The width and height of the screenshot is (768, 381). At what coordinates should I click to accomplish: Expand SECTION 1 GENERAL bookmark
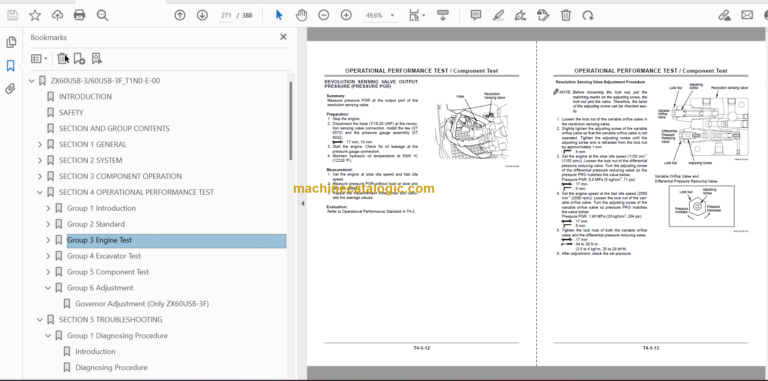[40, 144]
